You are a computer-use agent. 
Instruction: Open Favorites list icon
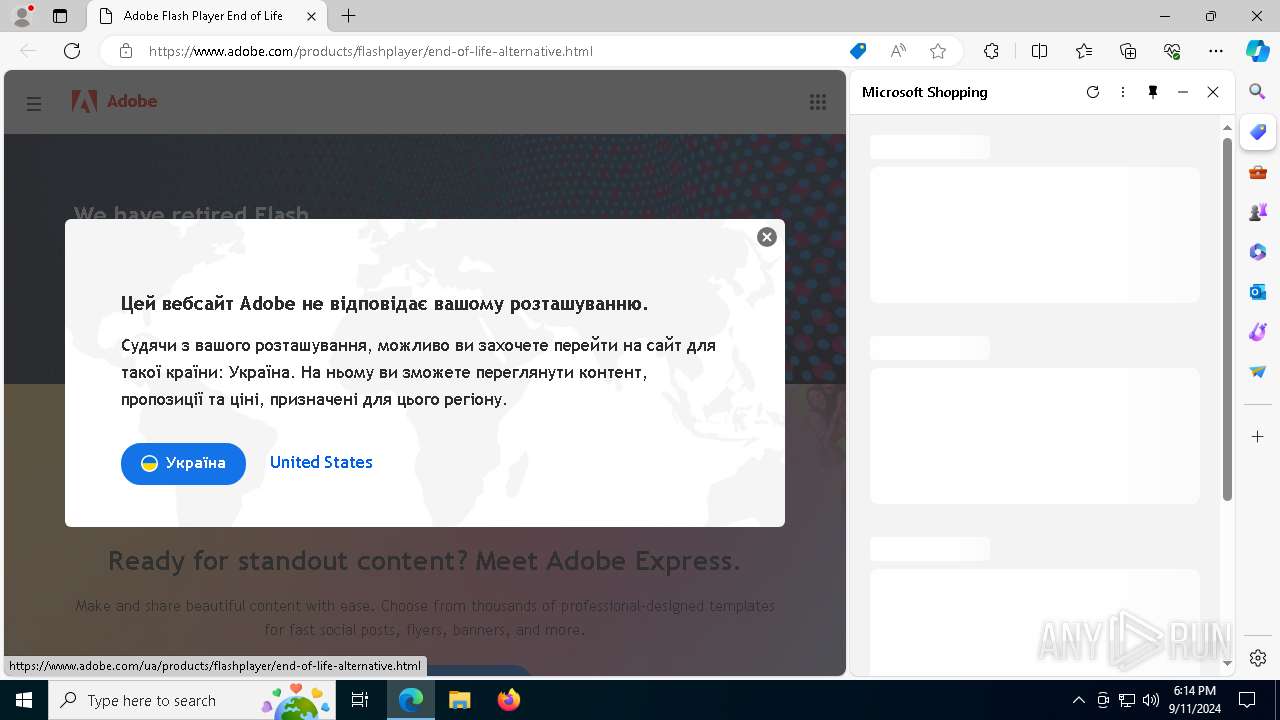click(1084, 51)
